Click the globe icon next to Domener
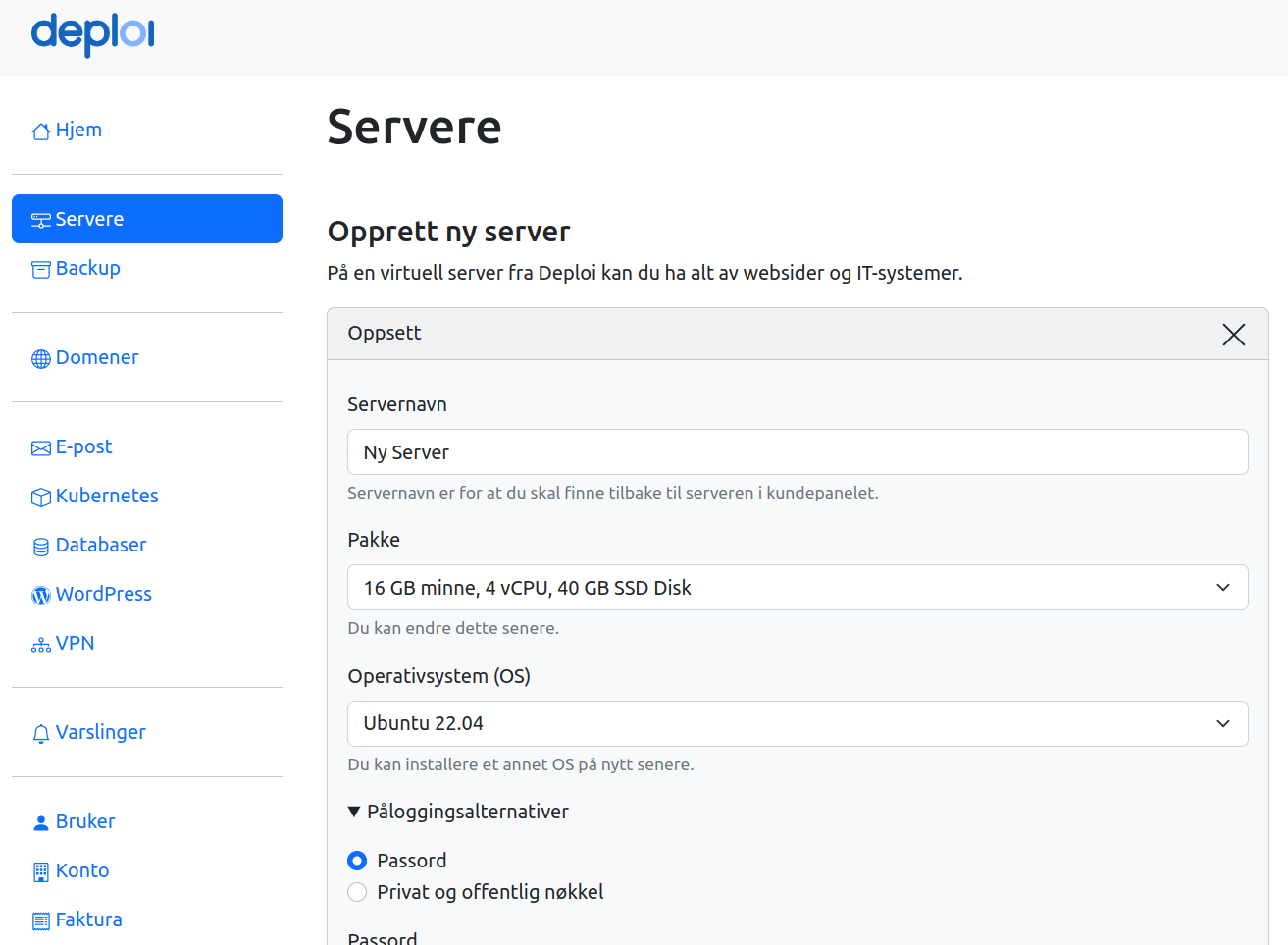 coord(40,357)
